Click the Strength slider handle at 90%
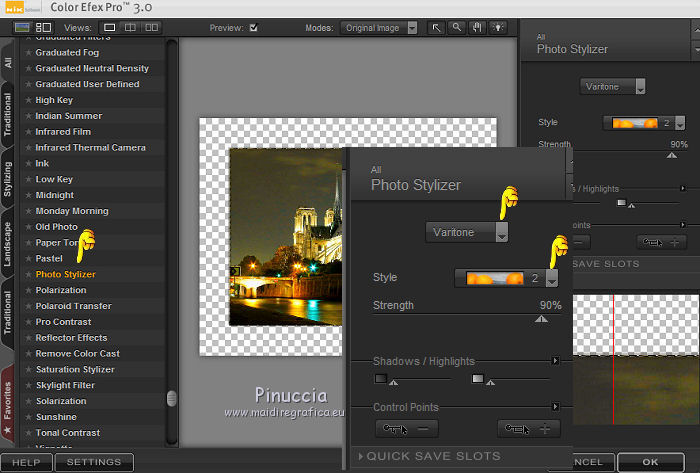Screen dimensions: 700x473 click(x=541, y=319)
